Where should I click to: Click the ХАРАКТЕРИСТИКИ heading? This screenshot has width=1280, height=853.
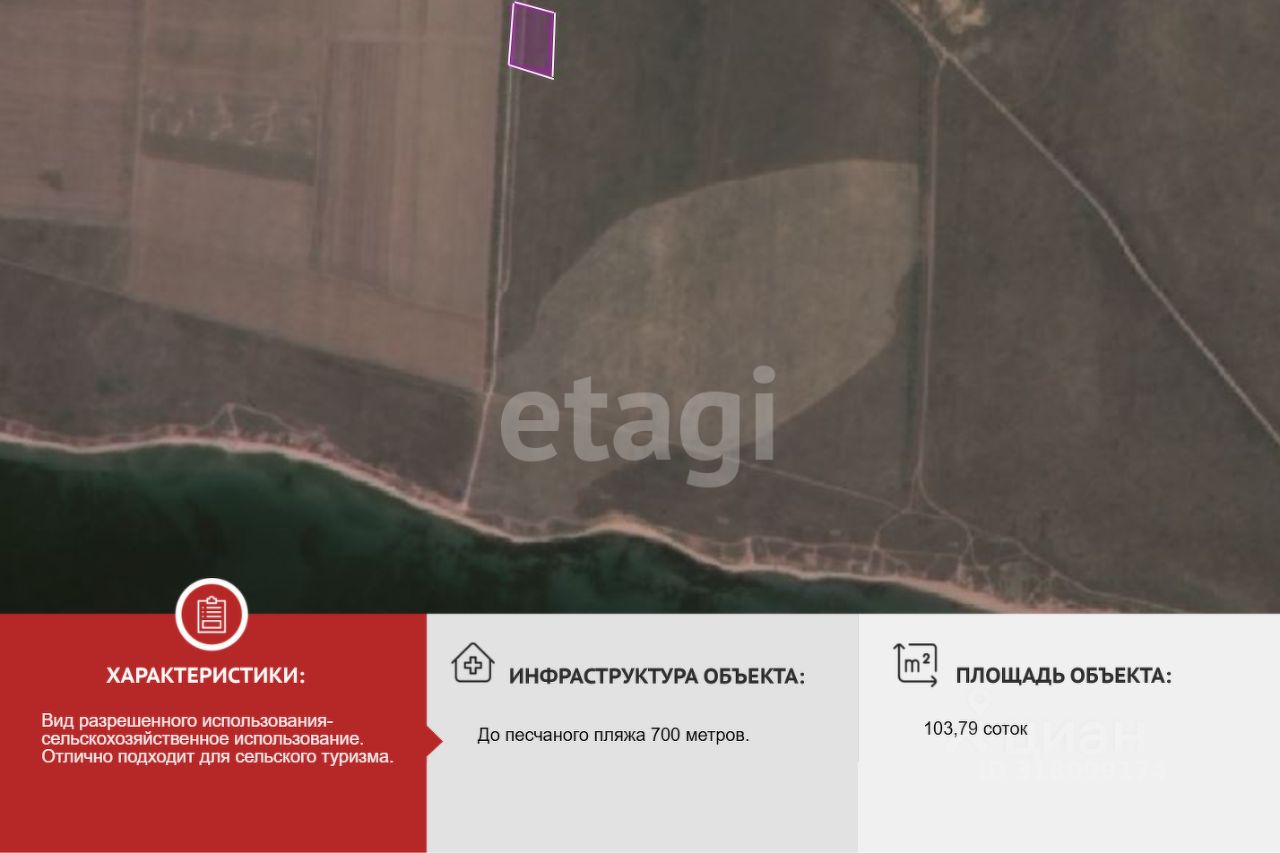(x=206, y=676)
